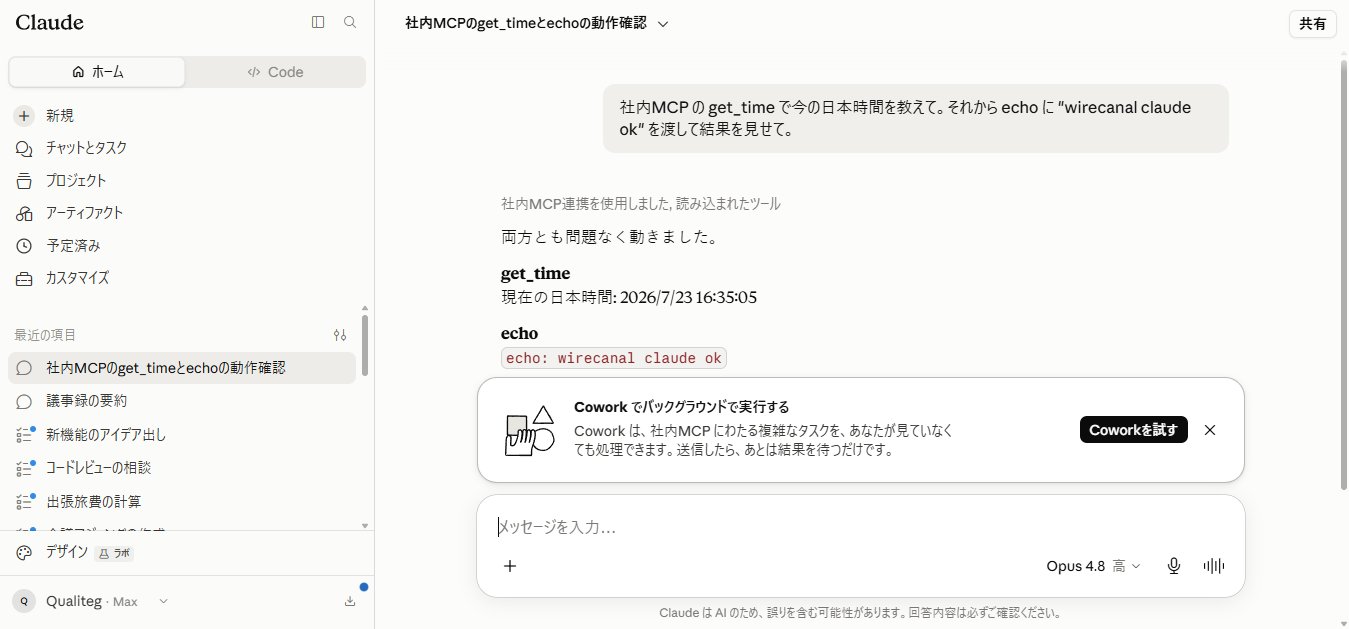Click the Cowork でバックグラウンドで実行する heading
The height and width of the screenshot is (629, 1349).
click(x=682, y=407)
